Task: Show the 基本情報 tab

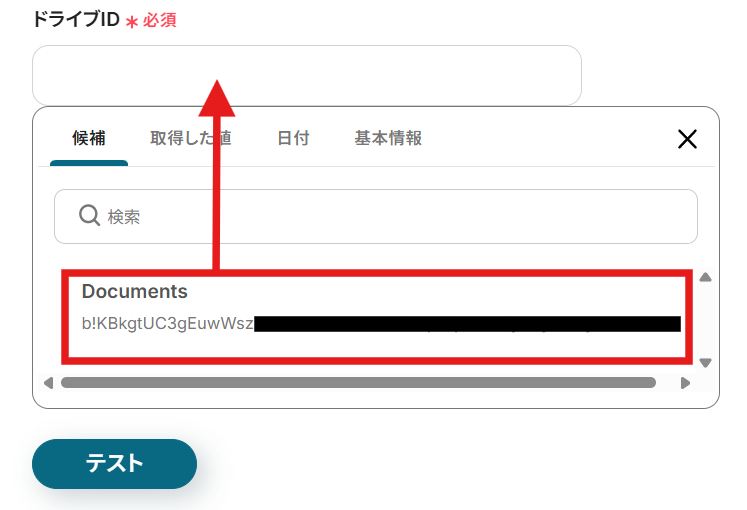Action: pyautogui.click(x=388, y=138)
